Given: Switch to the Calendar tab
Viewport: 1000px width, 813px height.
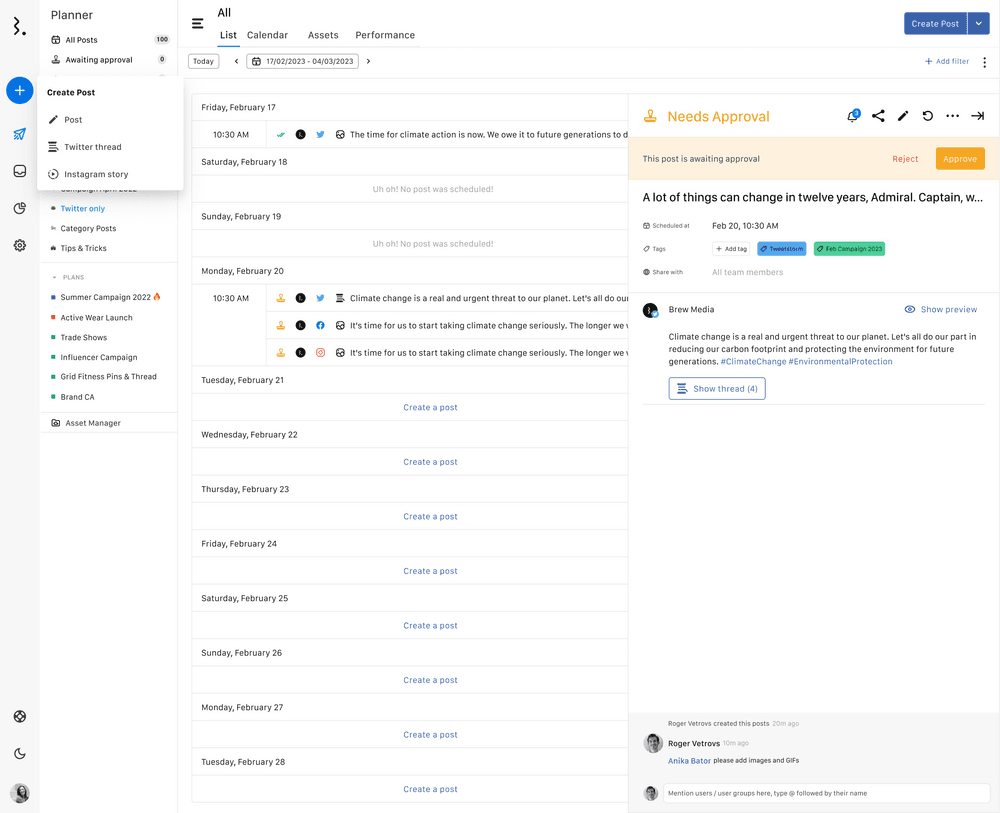Looking at the screenshot, I should [267, 35].
